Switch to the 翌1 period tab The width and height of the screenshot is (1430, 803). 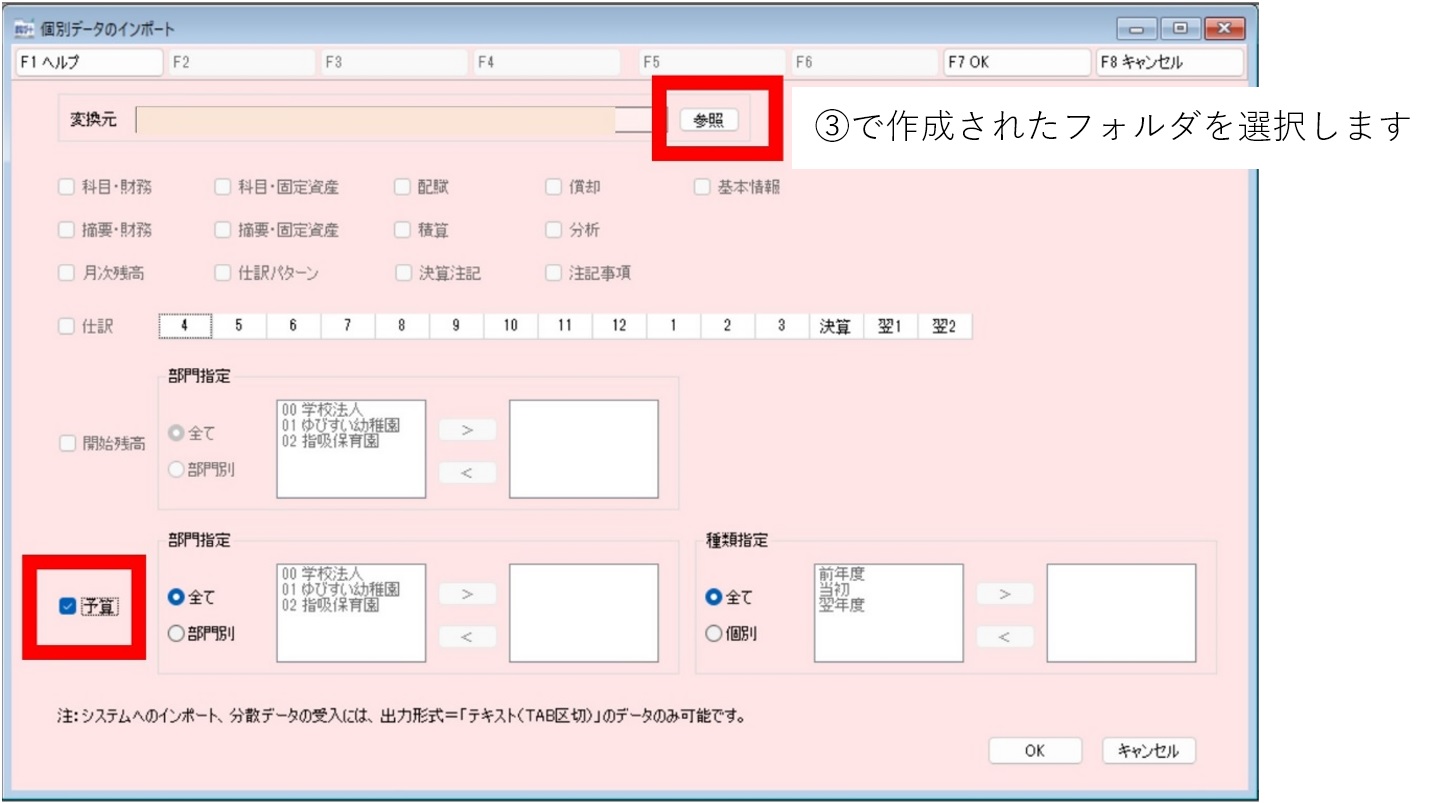click(x=890, y=326)
